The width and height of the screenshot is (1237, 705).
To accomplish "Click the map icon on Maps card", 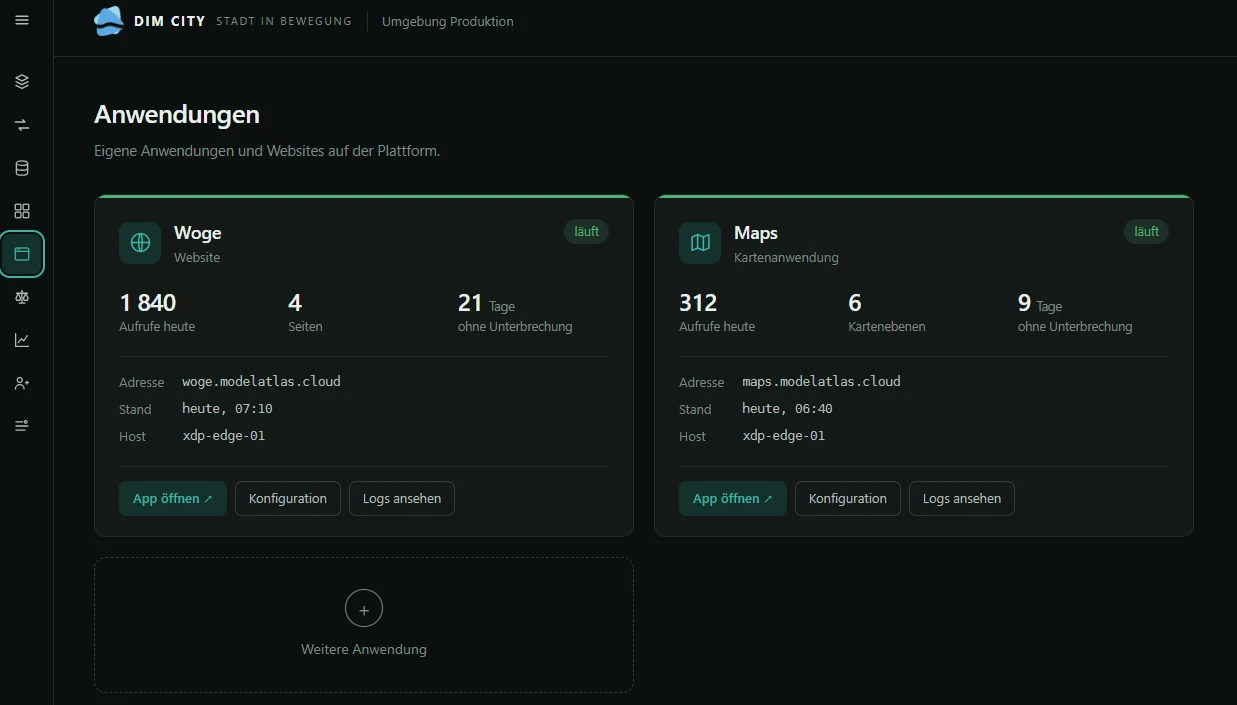I will point(700,243).
